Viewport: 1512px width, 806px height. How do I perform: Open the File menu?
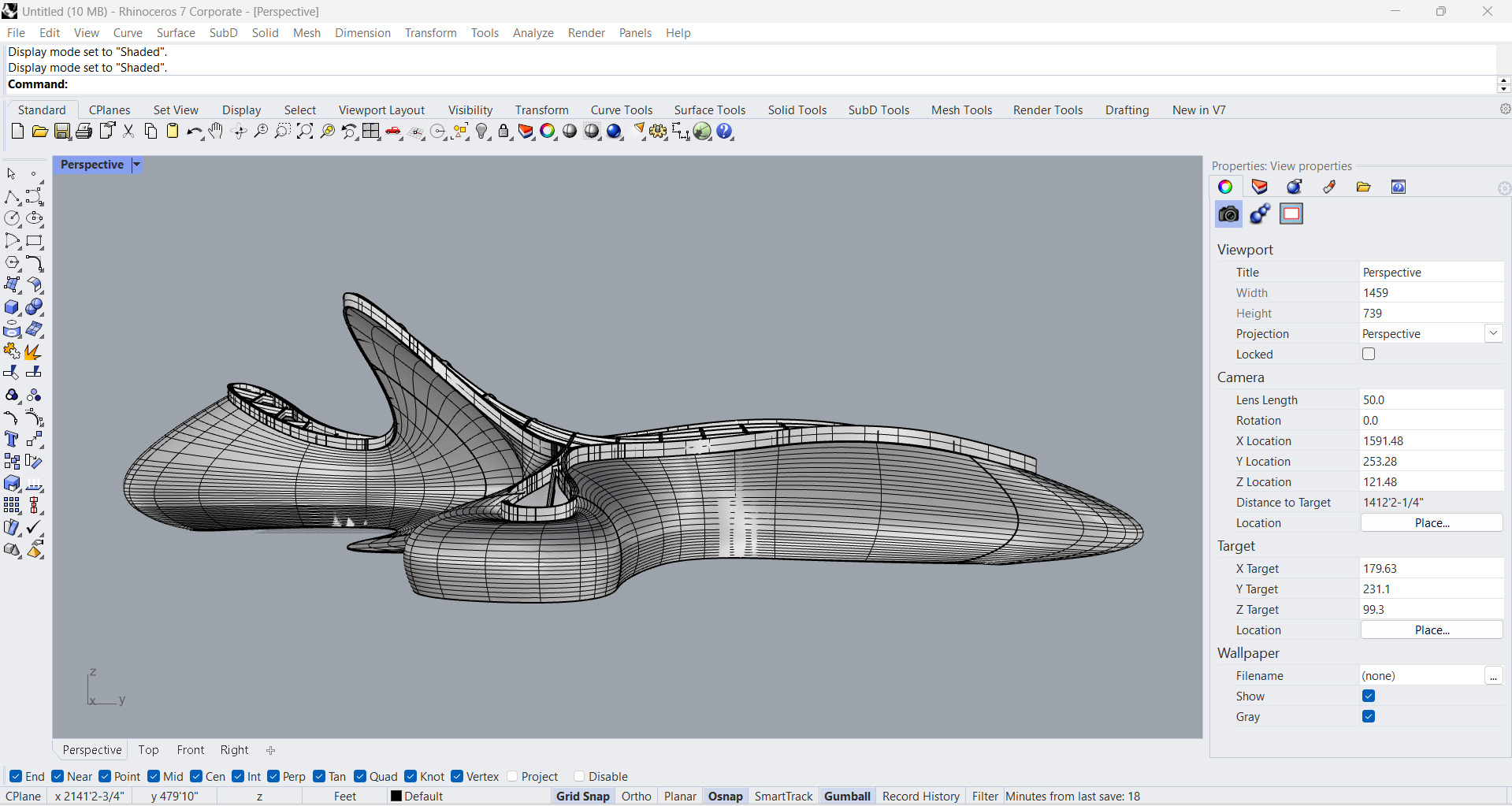coord(16,33)
